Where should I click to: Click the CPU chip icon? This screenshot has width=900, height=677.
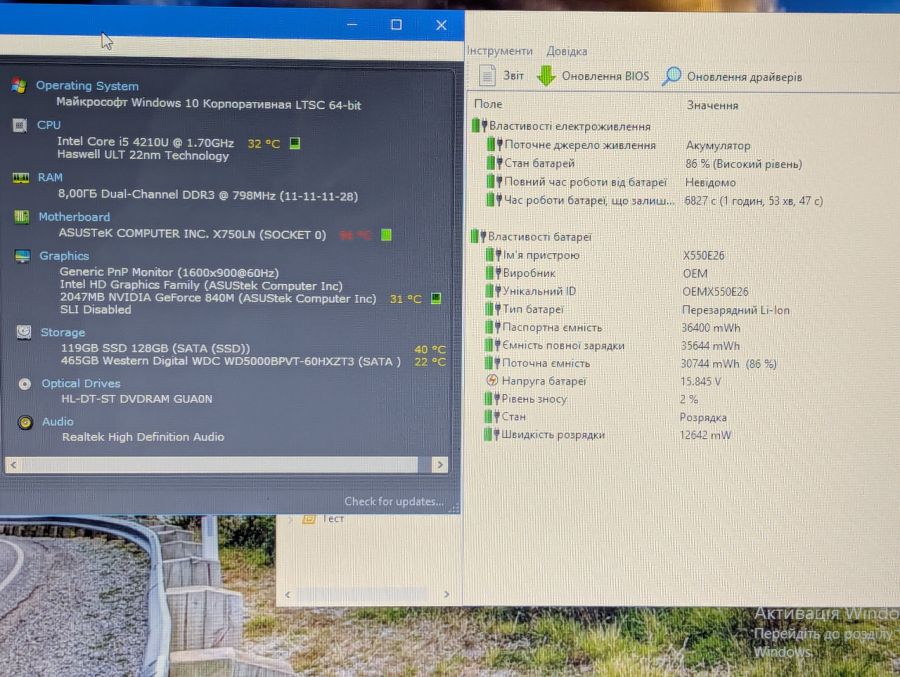(x=20, y=125)
